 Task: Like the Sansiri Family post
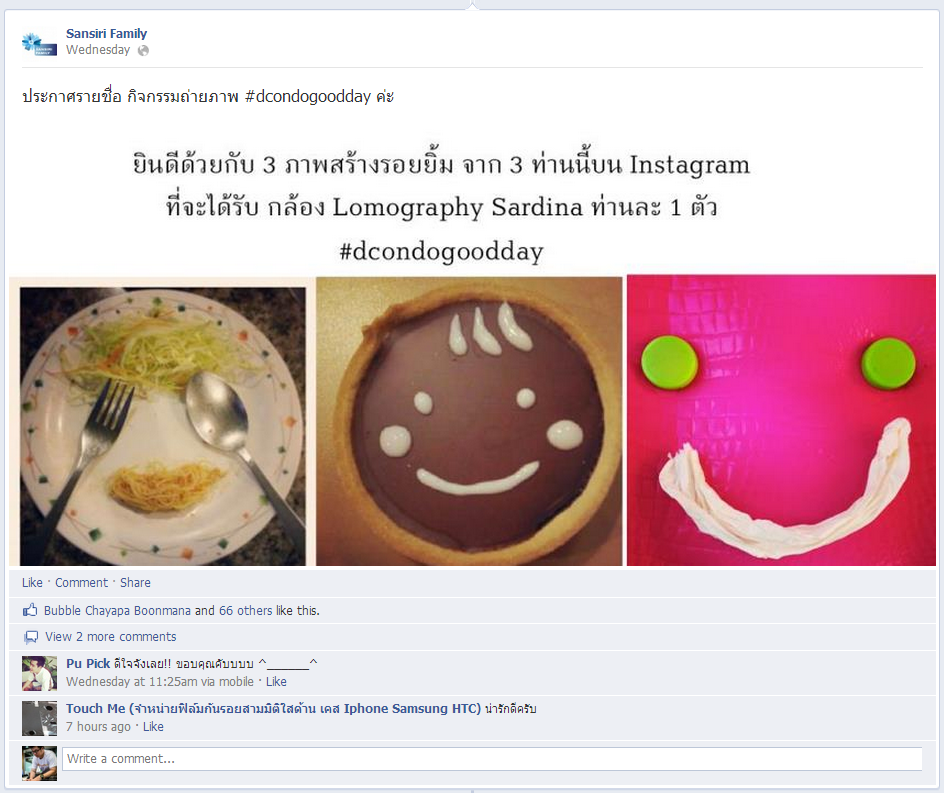(x=33, y=582)
